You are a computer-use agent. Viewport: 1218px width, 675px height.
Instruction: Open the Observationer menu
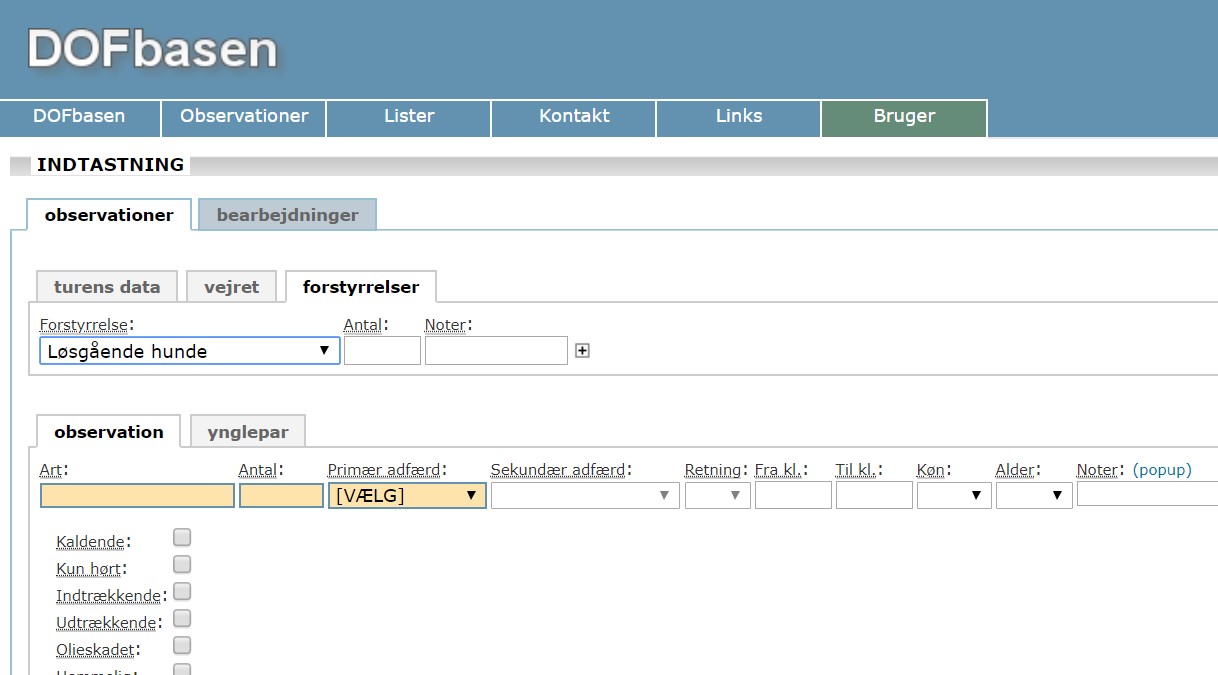click(x=244, y=117)
